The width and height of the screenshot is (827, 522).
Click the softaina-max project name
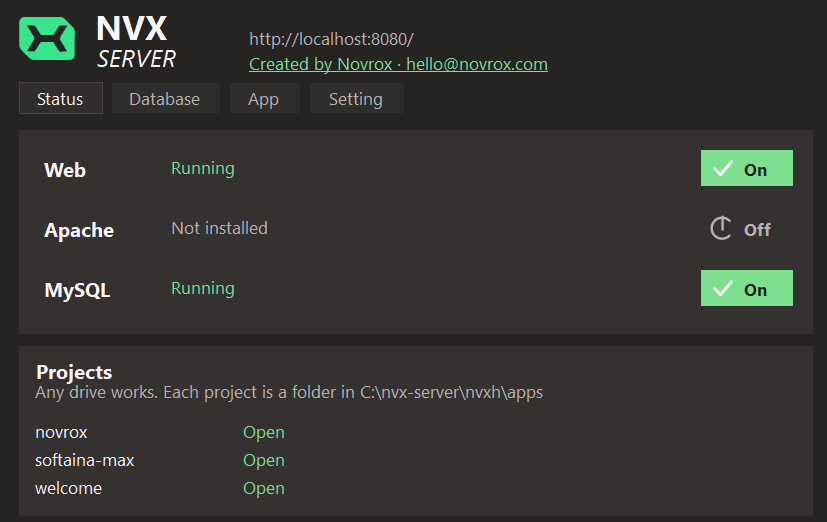[84, 460]
